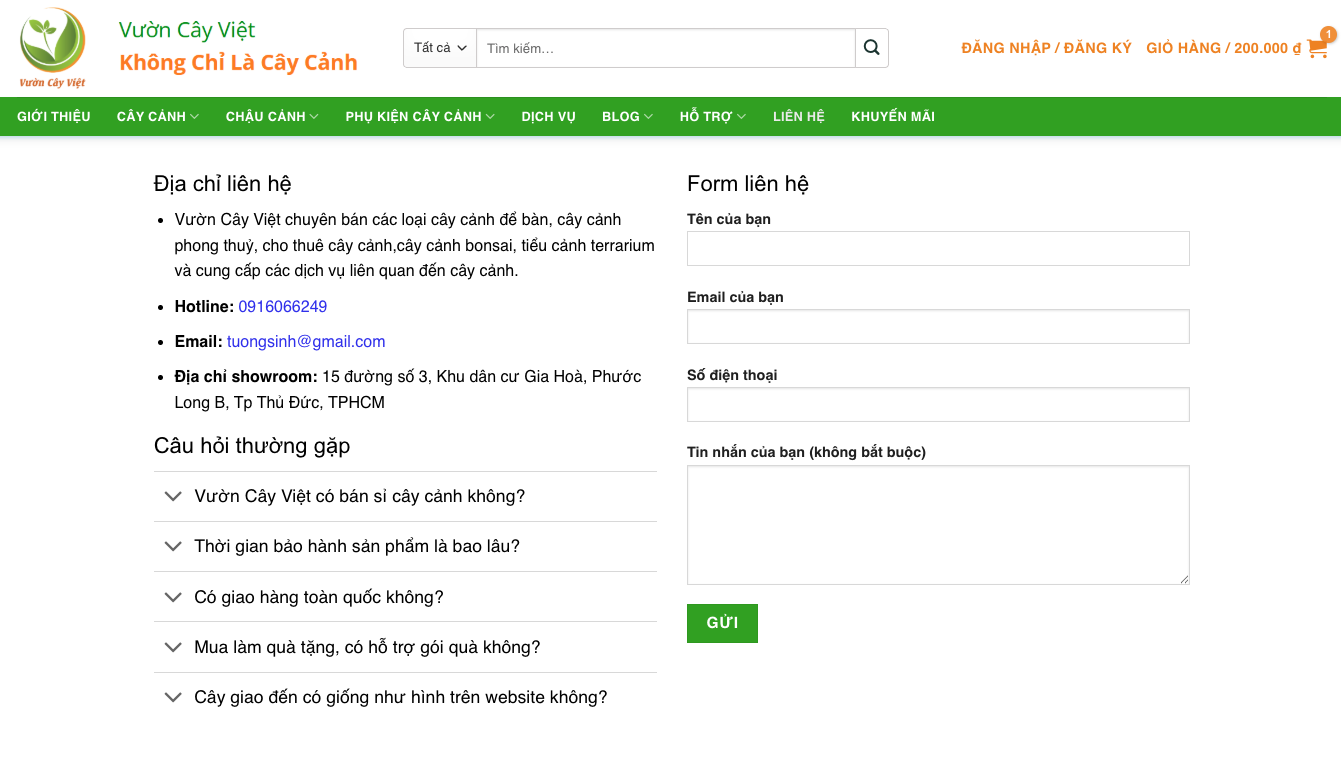Image resolution: width=1341 pixels, height=763 pixels.
Task: Click the GỬI submit button
Action: click(x=722, y=623)
